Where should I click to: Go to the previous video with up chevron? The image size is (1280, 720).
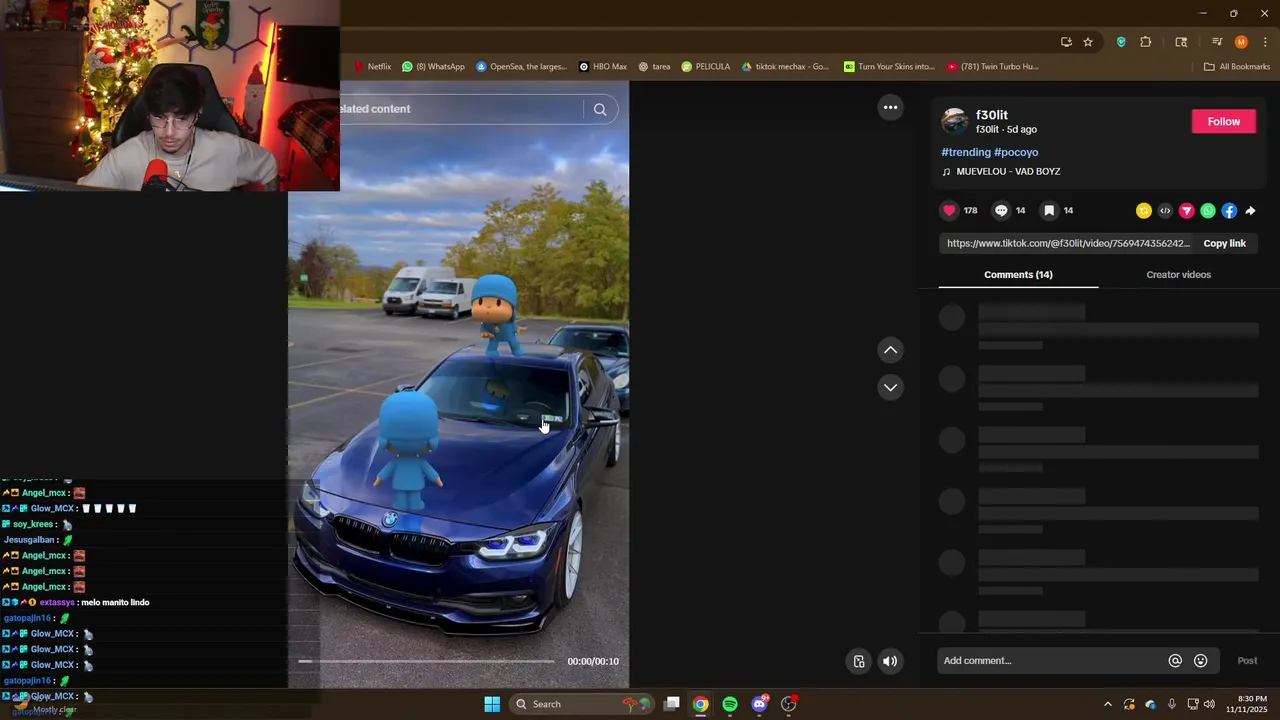[x=890, y=350]
